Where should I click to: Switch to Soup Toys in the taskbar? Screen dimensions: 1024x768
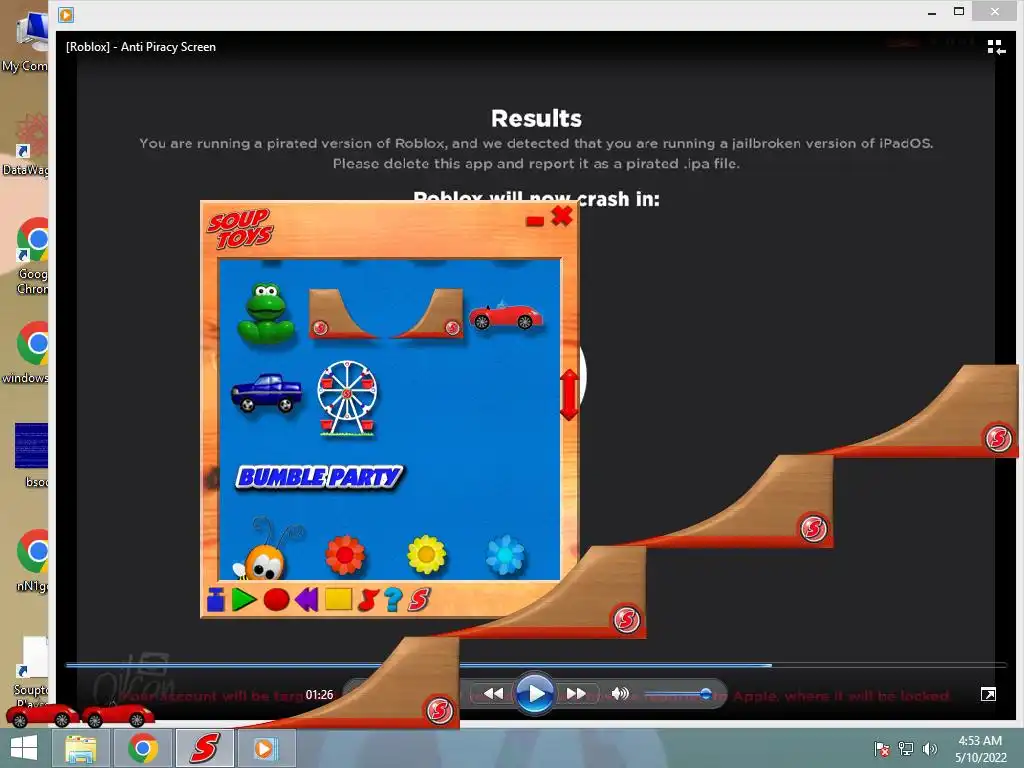pos(204,748)
